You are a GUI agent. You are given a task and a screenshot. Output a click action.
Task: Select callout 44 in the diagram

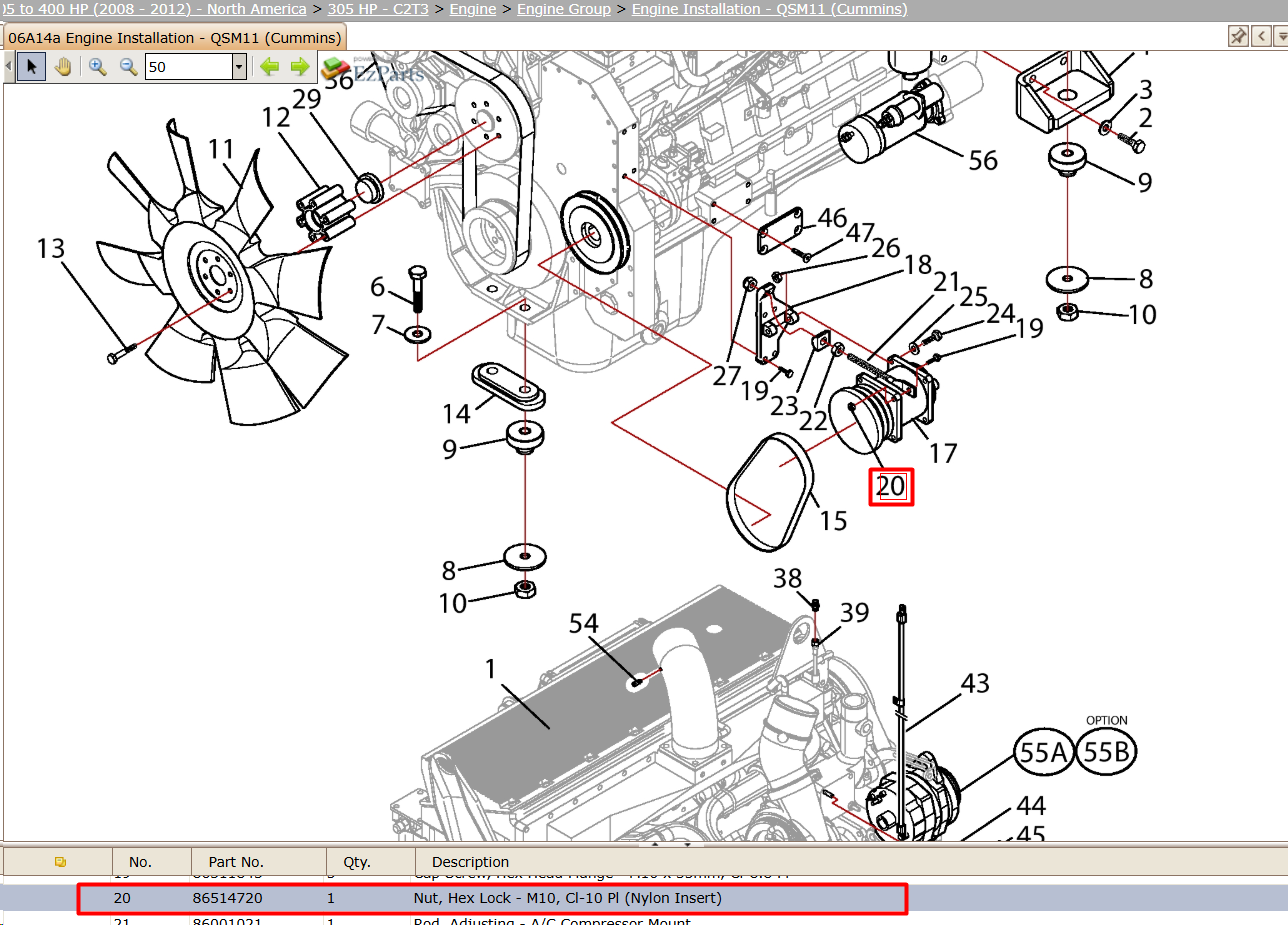1031,805
